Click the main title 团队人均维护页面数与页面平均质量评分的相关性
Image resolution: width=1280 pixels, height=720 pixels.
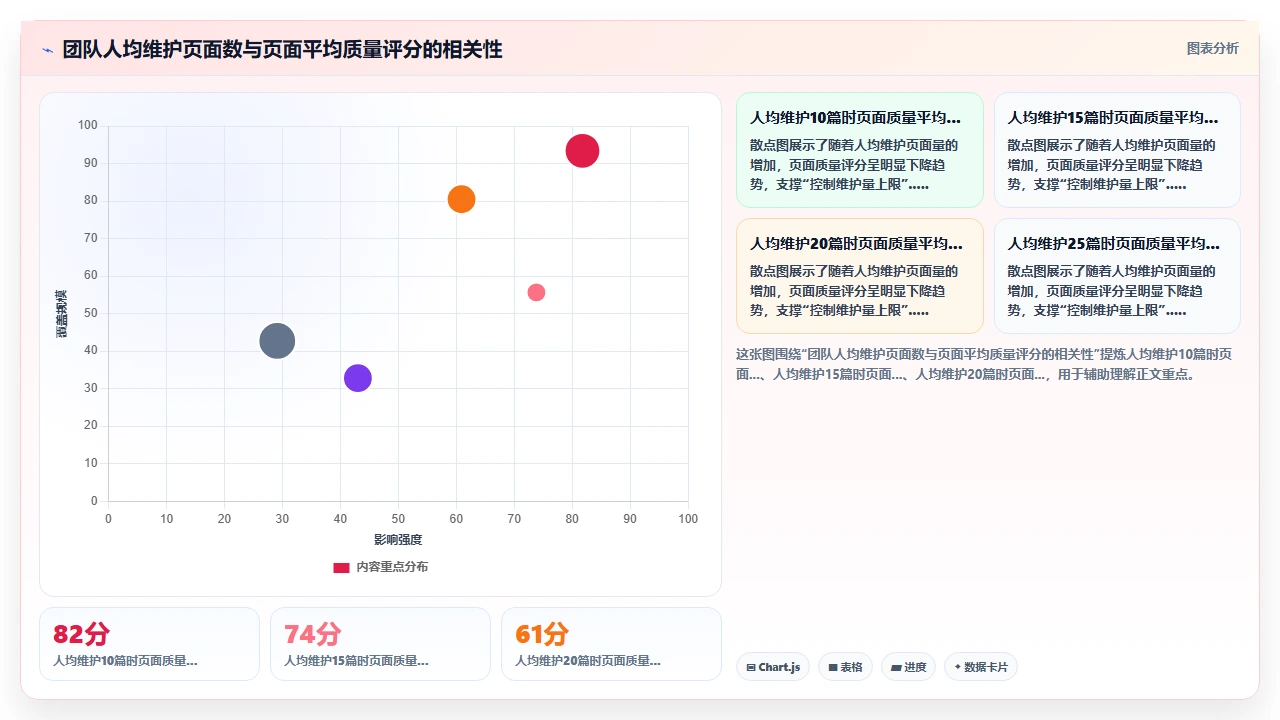[x=282, y=50]
